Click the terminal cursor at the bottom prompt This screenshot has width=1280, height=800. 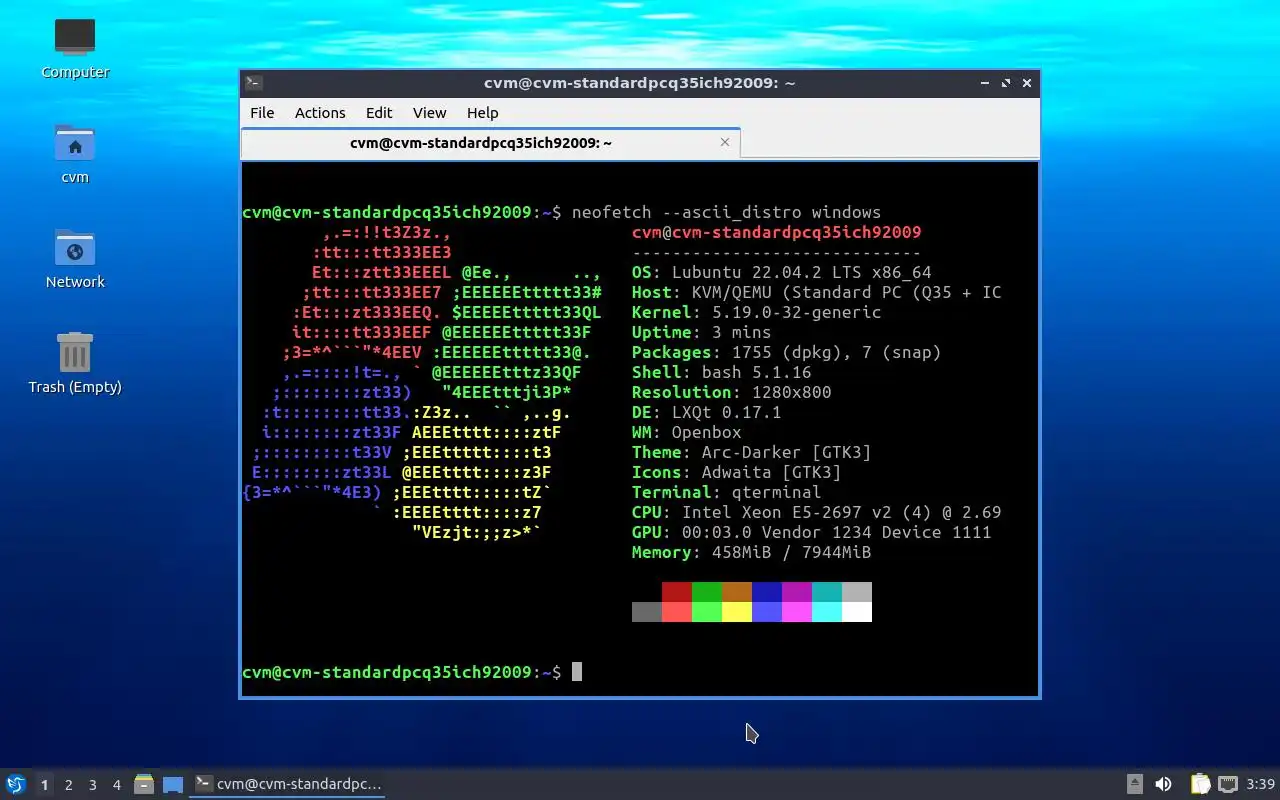(x=577, y=672)
